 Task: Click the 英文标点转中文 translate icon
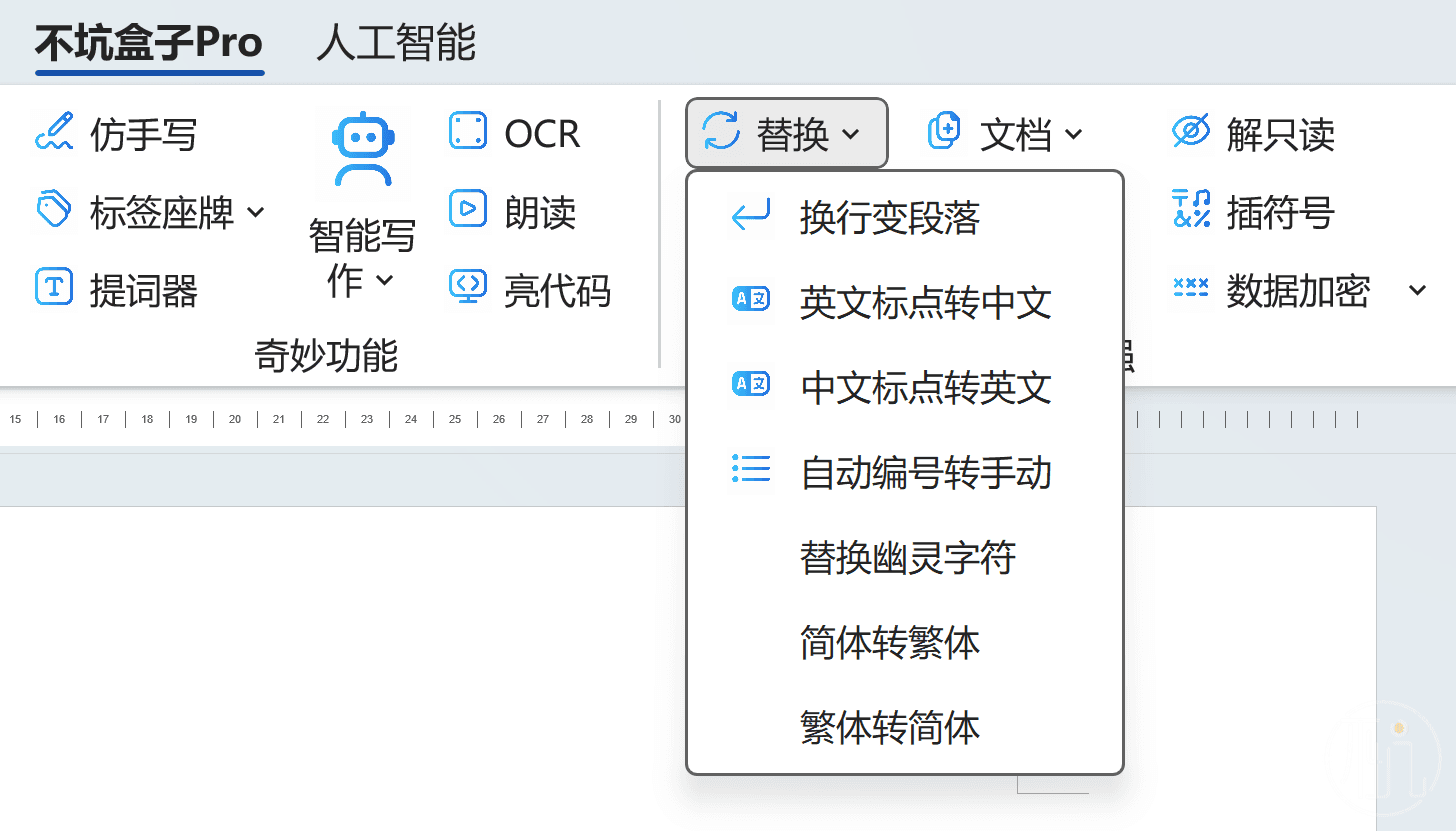(751, 299)
